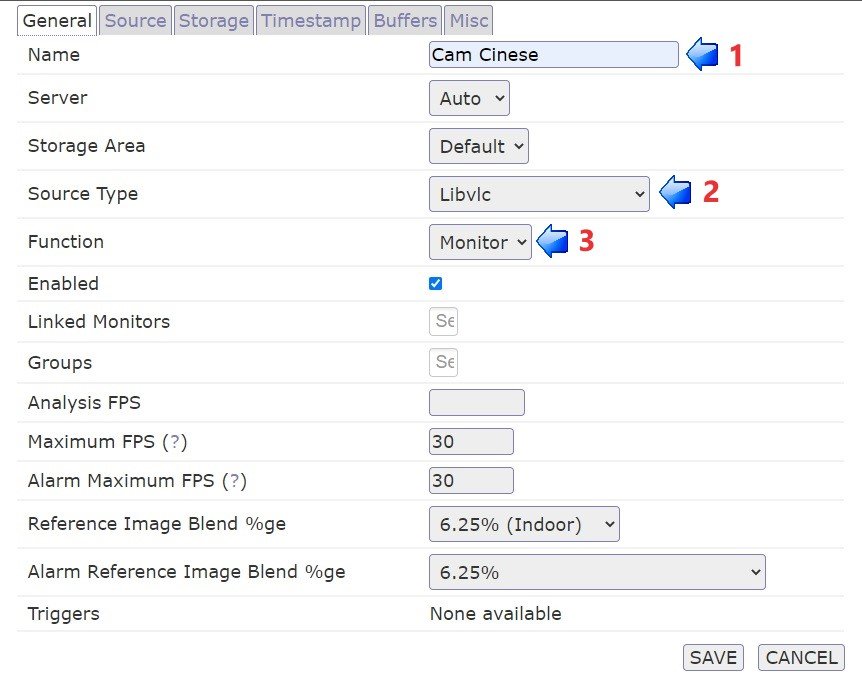The height and width of the screenshot is (683, 862).
Task: Open the Storage Area dropdown
Action: [x=478, y=146]
